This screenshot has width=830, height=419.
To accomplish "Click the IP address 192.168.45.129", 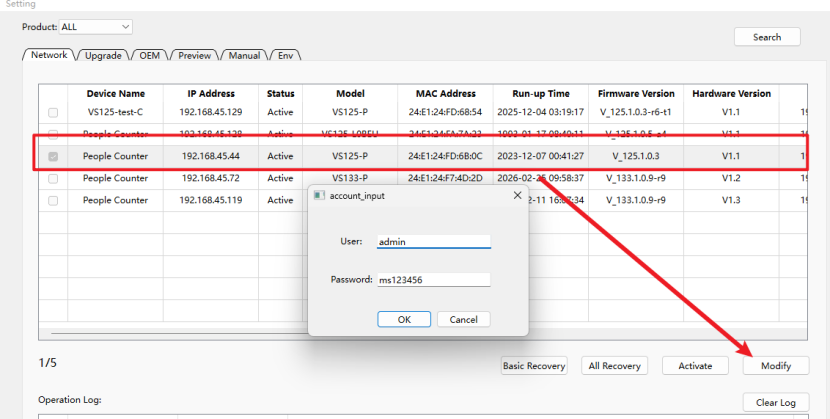I will (x=211, y=112).
